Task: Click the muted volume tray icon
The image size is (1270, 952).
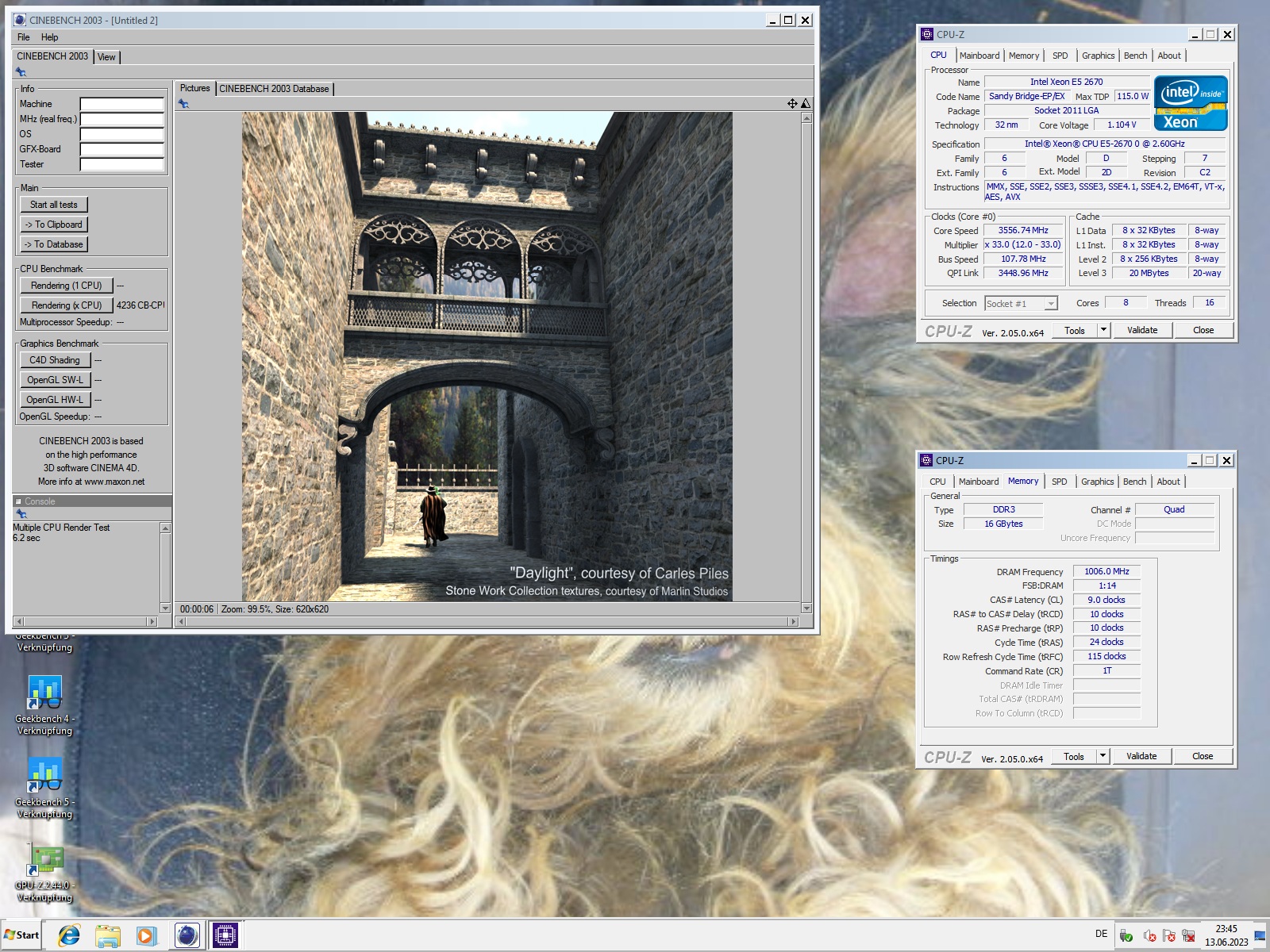Action: 1149,935
